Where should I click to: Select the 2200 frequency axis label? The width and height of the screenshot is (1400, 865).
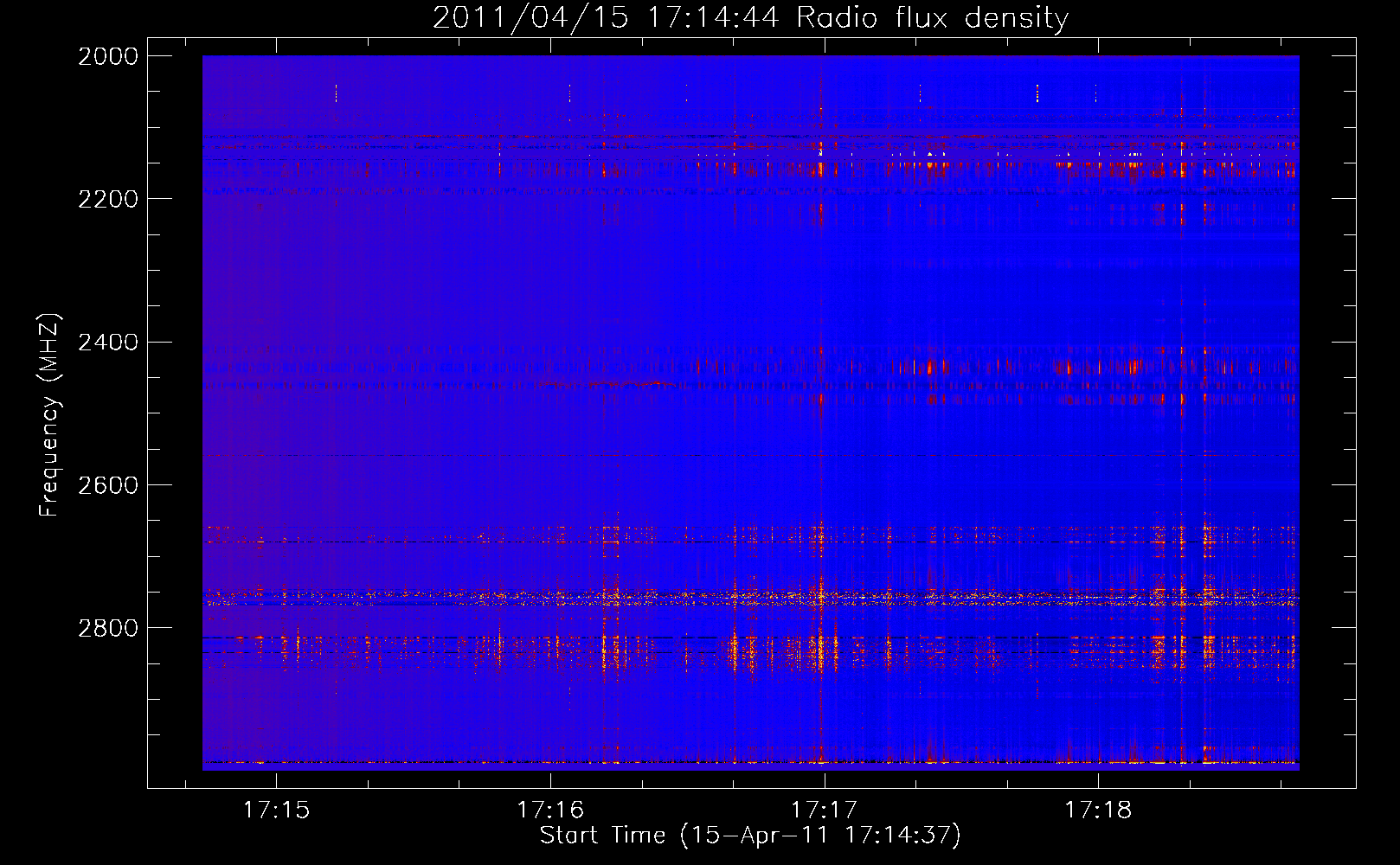(x=108, y=199)
